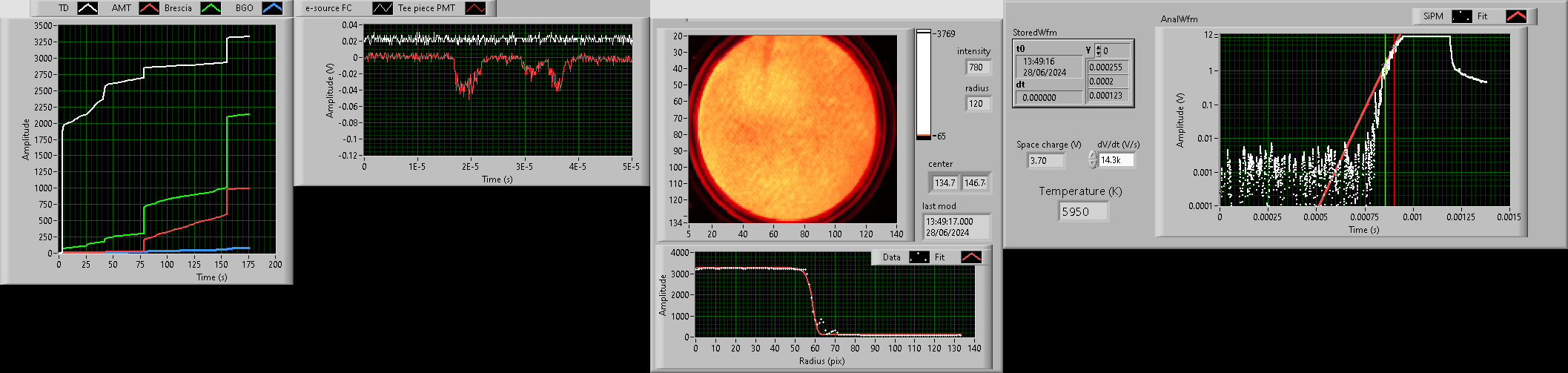
Task: Click the Space charge field showing 3.70
Action: pyautogui.click(x=1046, y=160)
